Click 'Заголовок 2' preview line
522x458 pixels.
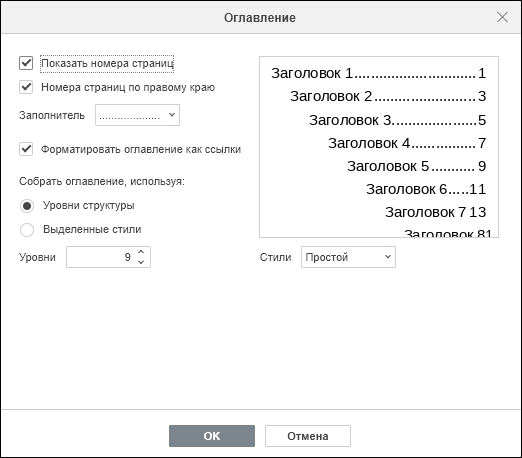coord(388,96)
